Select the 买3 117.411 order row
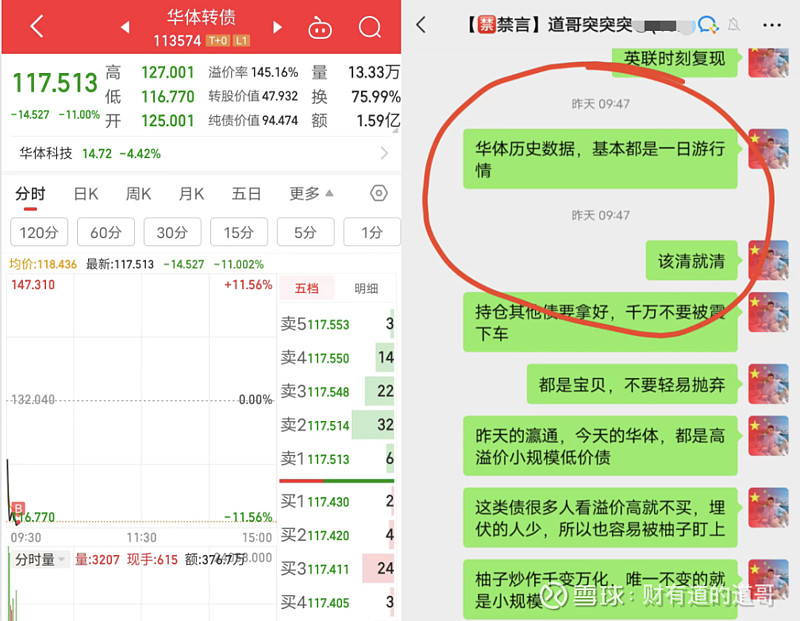The height and width of the screenshot is (621, 800). pos(337,569)
